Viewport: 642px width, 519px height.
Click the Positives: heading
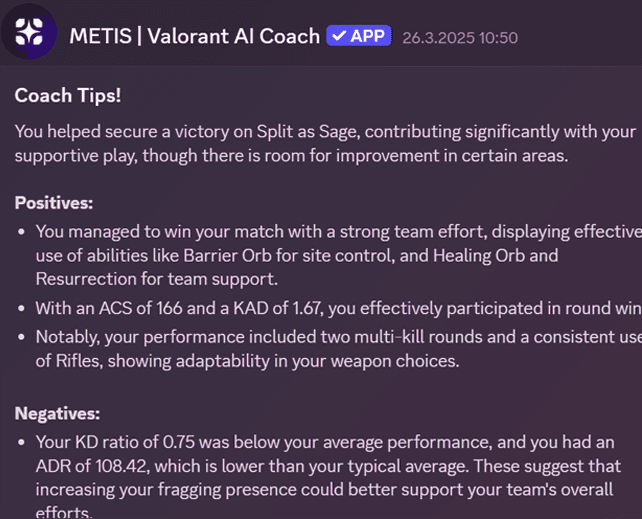[x=54, y=203]
